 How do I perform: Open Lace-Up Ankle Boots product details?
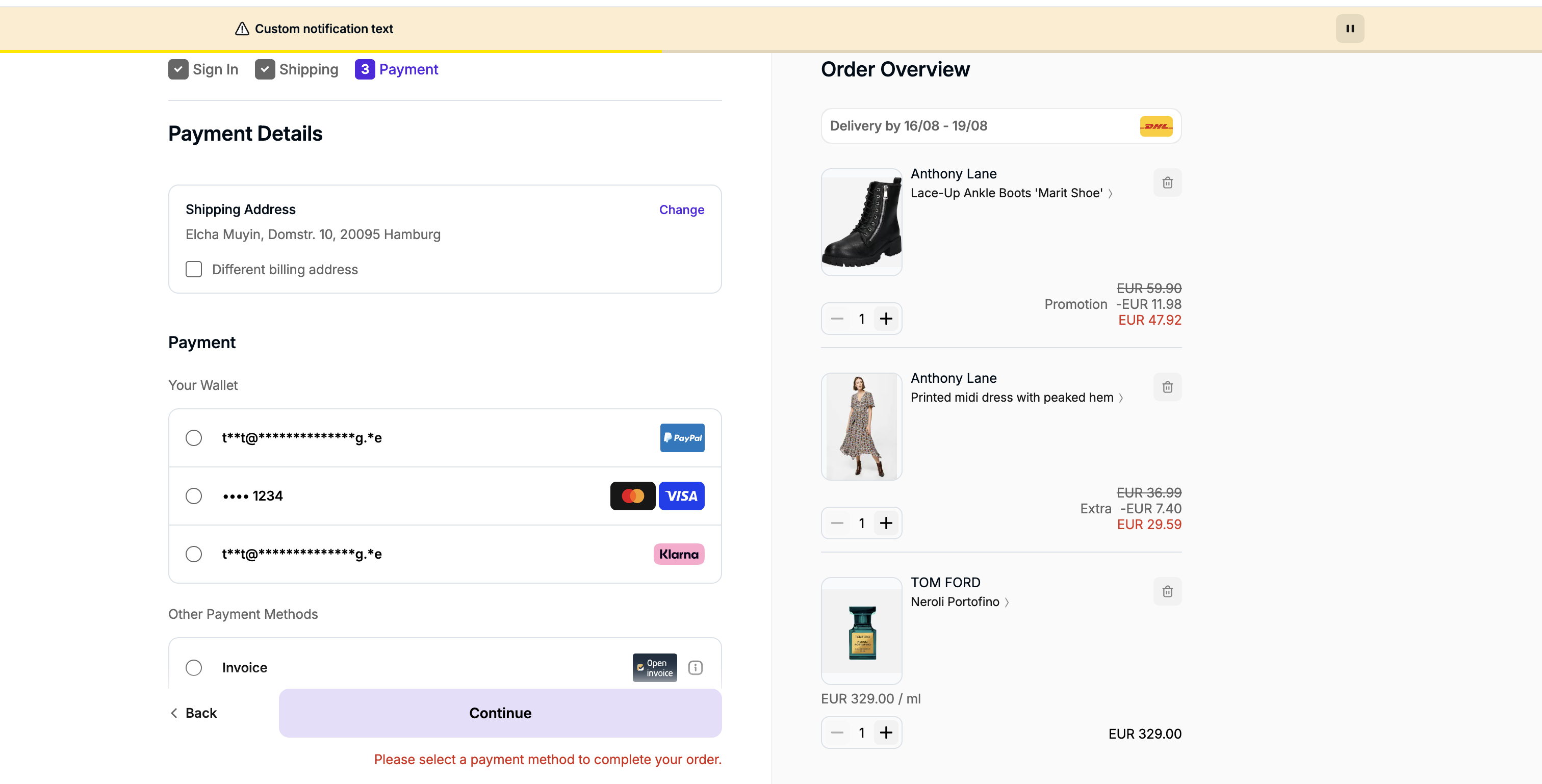pyautogui.click(x=1011, y=193)
